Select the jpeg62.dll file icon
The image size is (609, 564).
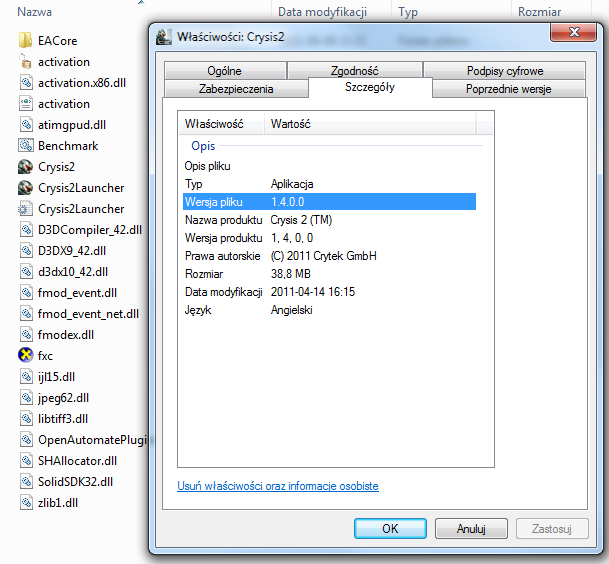(25, 397)
